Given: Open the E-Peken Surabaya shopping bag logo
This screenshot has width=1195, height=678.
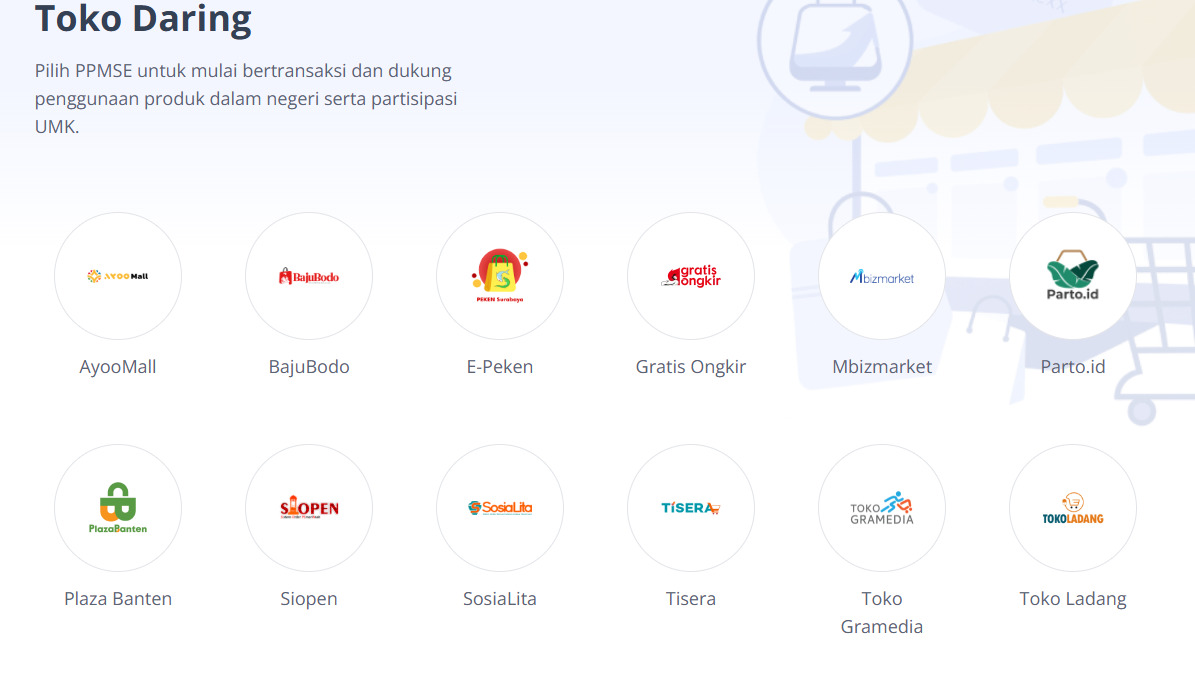Looking at the screenshot, I should (500, 276).
